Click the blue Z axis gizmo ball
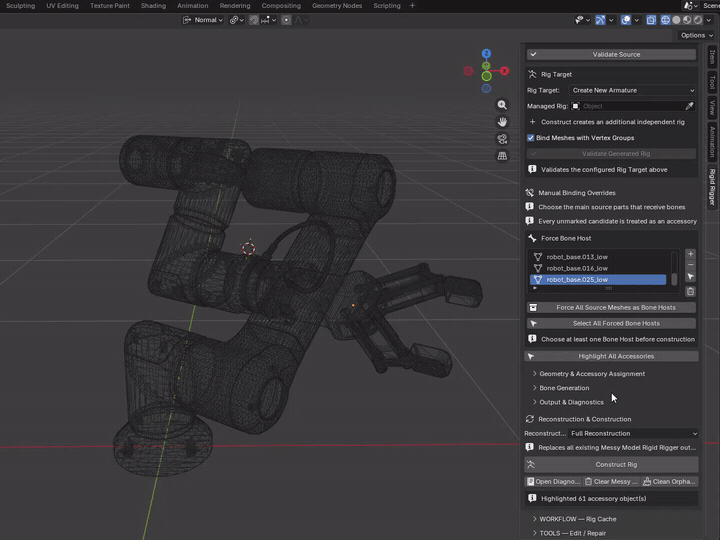 [x=486, y=53]
